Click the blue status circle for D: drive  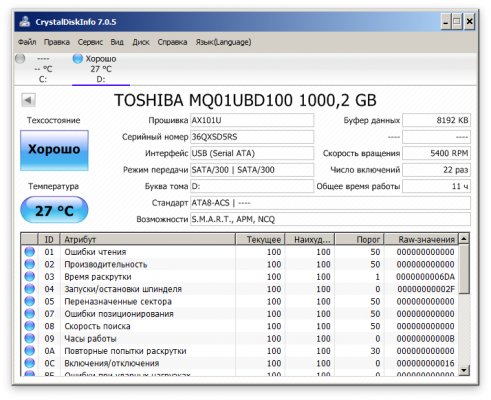click(x=77, y=59)
